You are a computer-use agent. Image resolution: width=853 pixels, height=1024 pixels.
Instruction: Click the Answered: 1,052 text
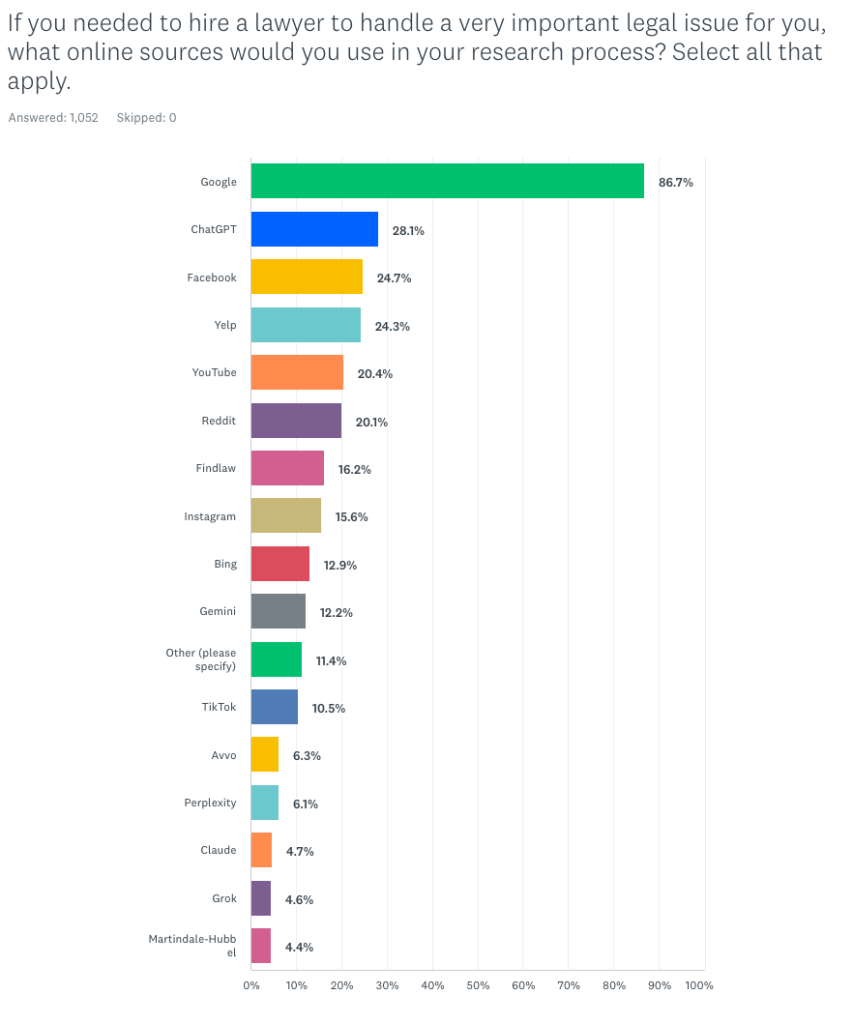coord(54,118)
